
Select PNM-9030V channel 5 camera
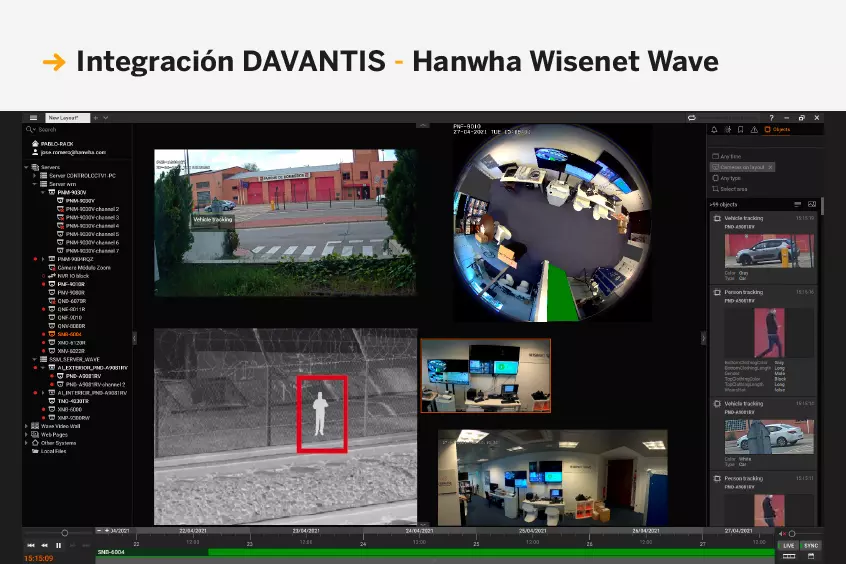click(87, 234)
